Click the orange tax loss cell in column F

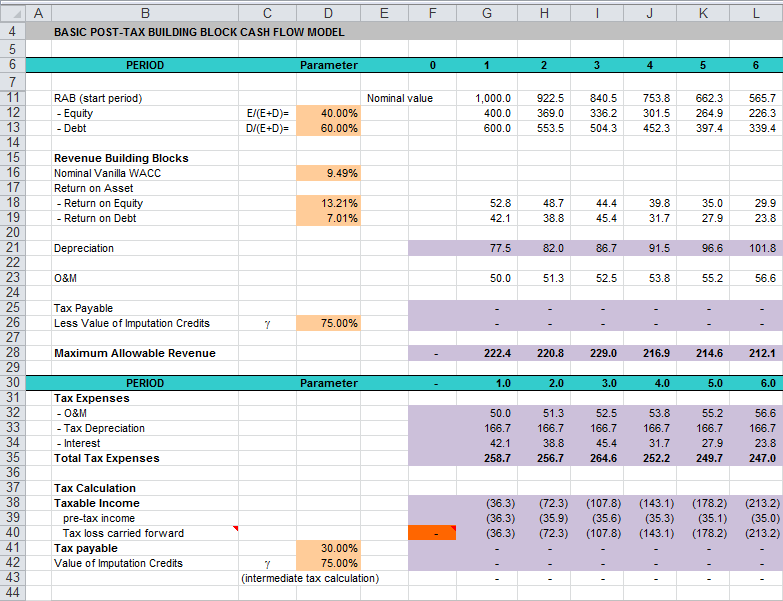click(432, 533)
